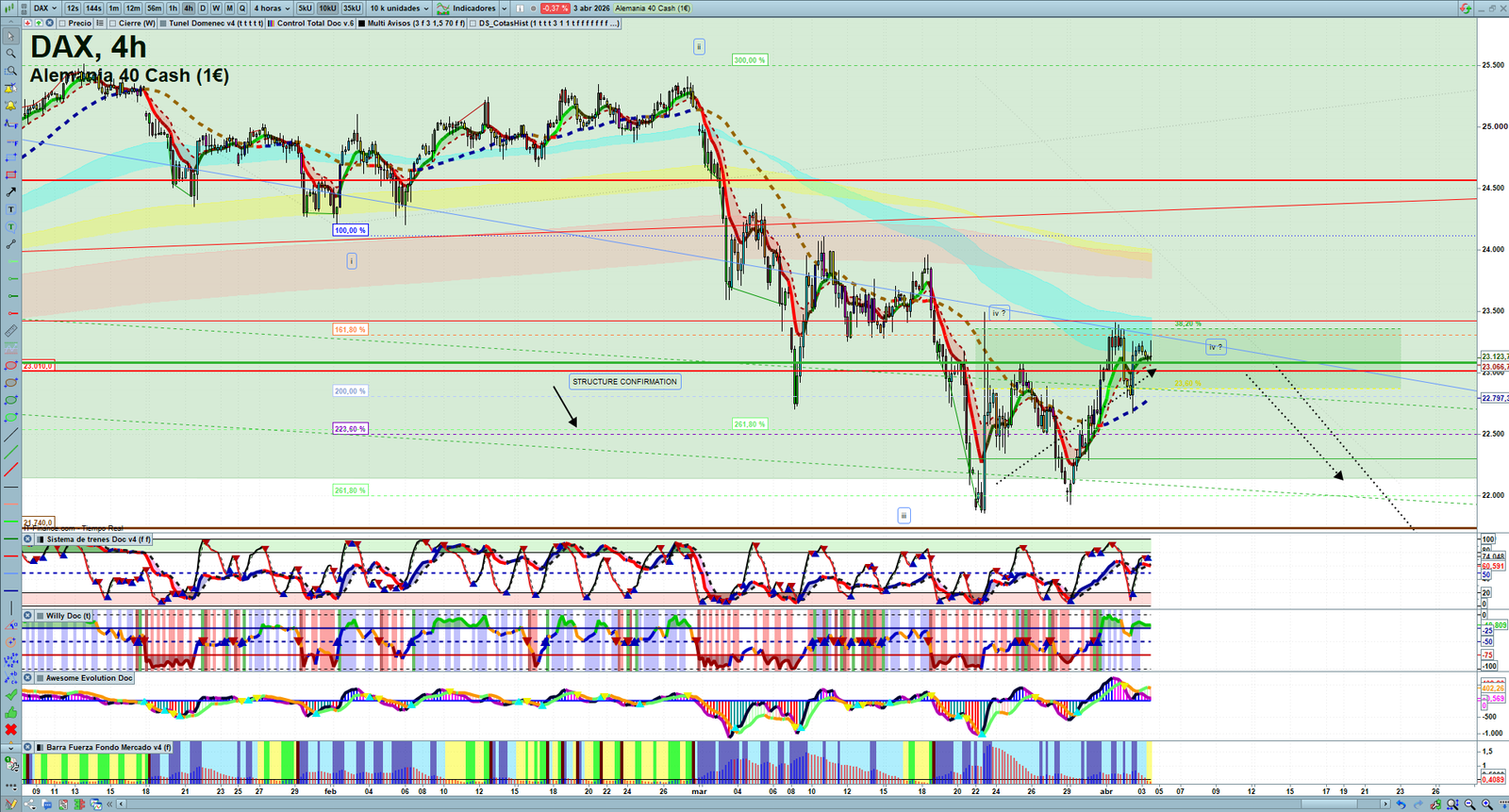Screen dimensions: 1509x812
Task: Activate the ruler measurement tool
Action: 10,331
